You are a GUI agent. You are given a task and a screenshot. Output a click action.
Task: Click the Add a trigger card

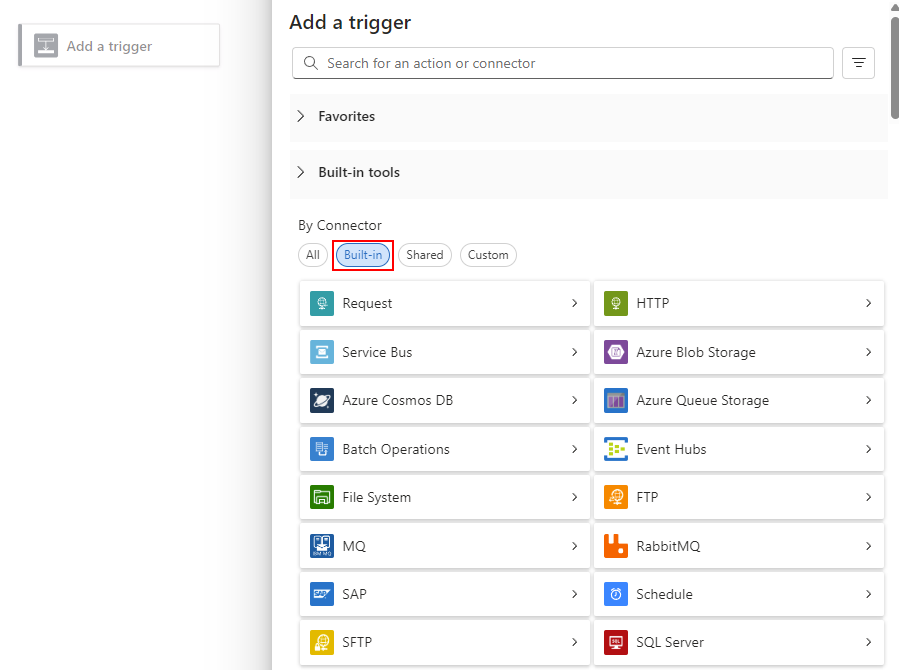(x=119, y=46)
